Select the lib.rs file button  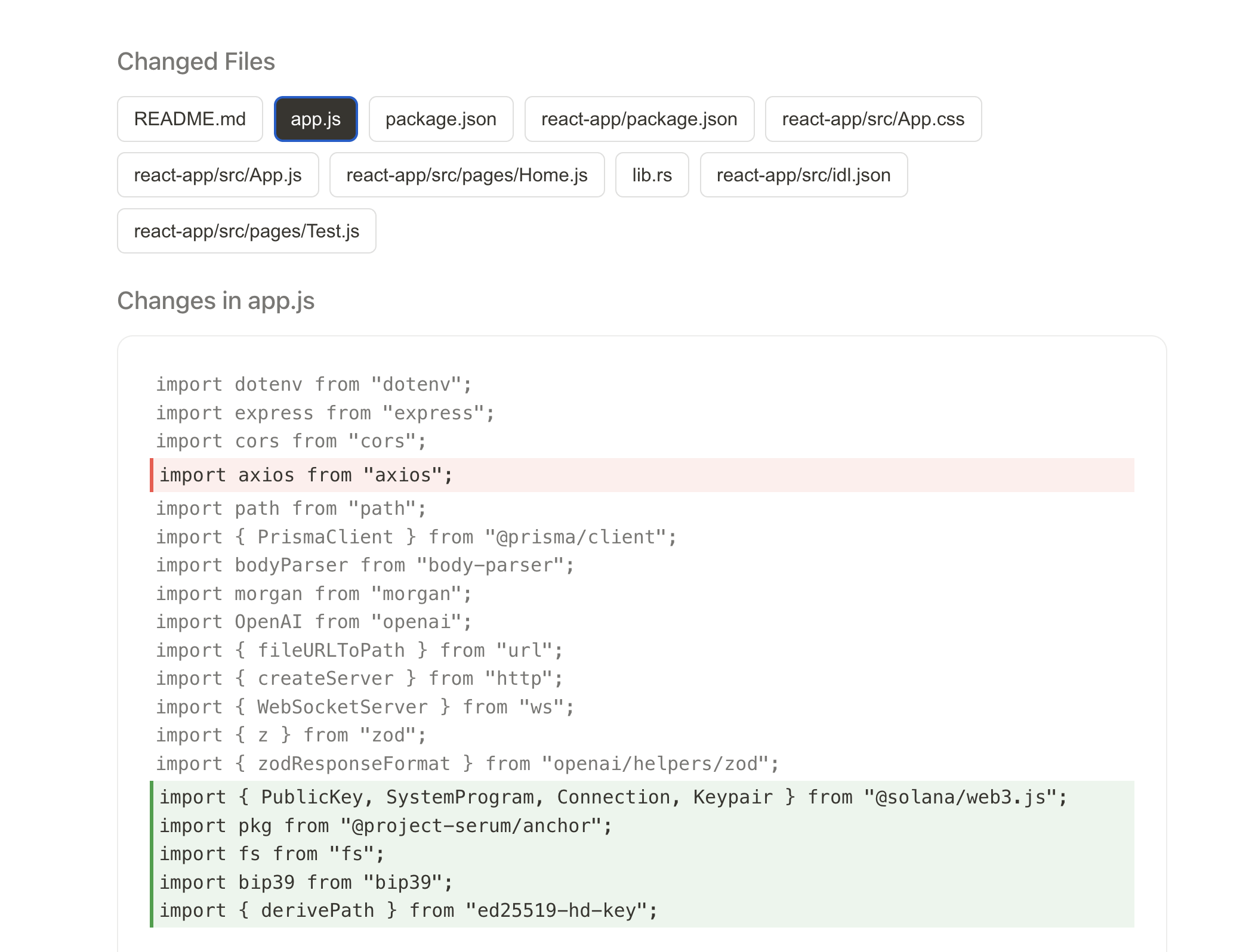(652, 175)
